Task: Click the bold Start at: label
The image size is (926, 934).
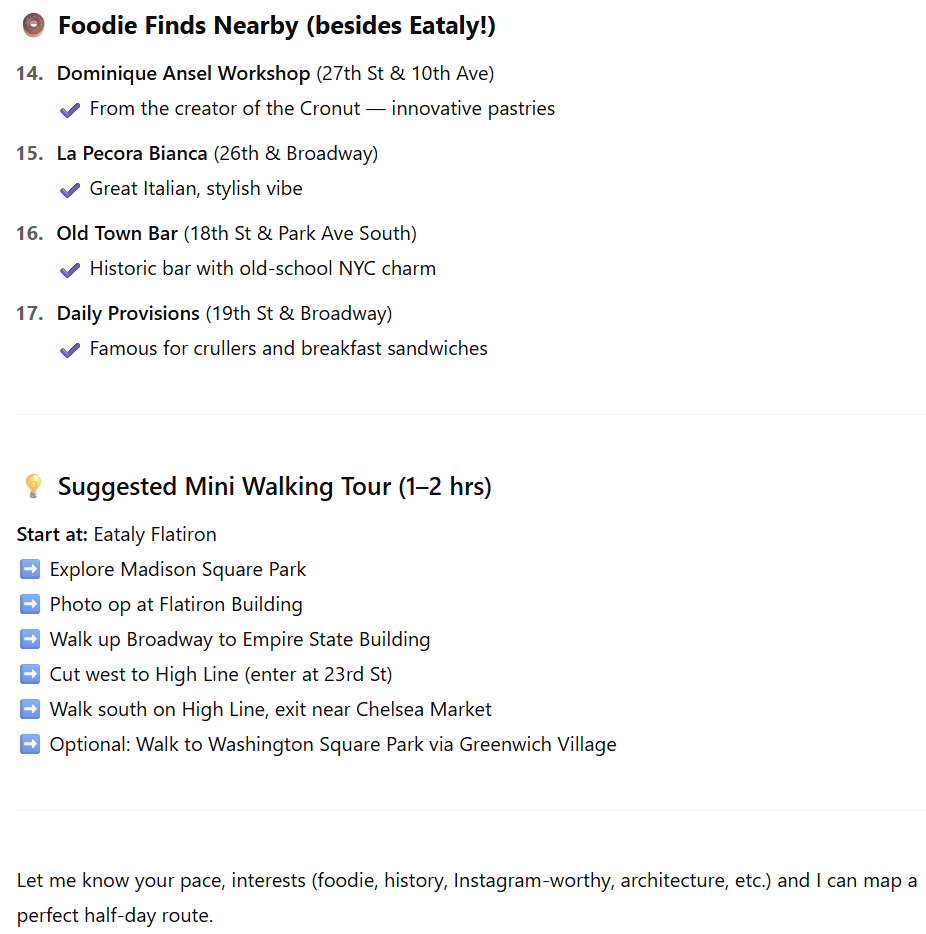Action: pos(52,534)
